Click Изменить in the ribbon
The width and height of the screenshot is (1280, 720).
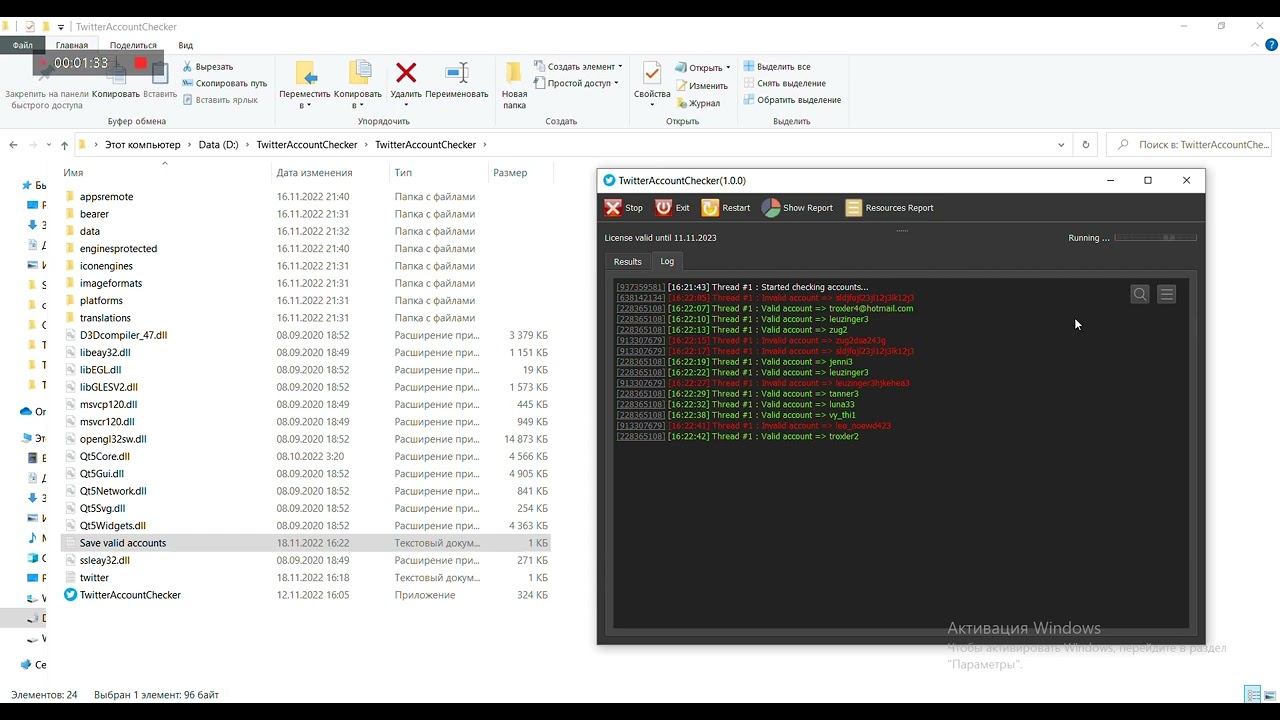pyautogui.click(x=701, y=86)
